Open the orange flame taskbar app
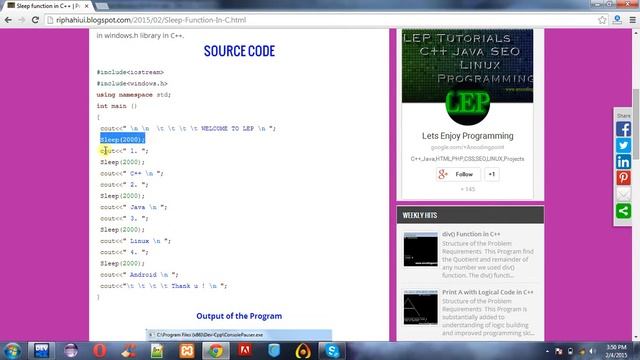This screenshot has height=360, width=640. click(x=303, y=351)
